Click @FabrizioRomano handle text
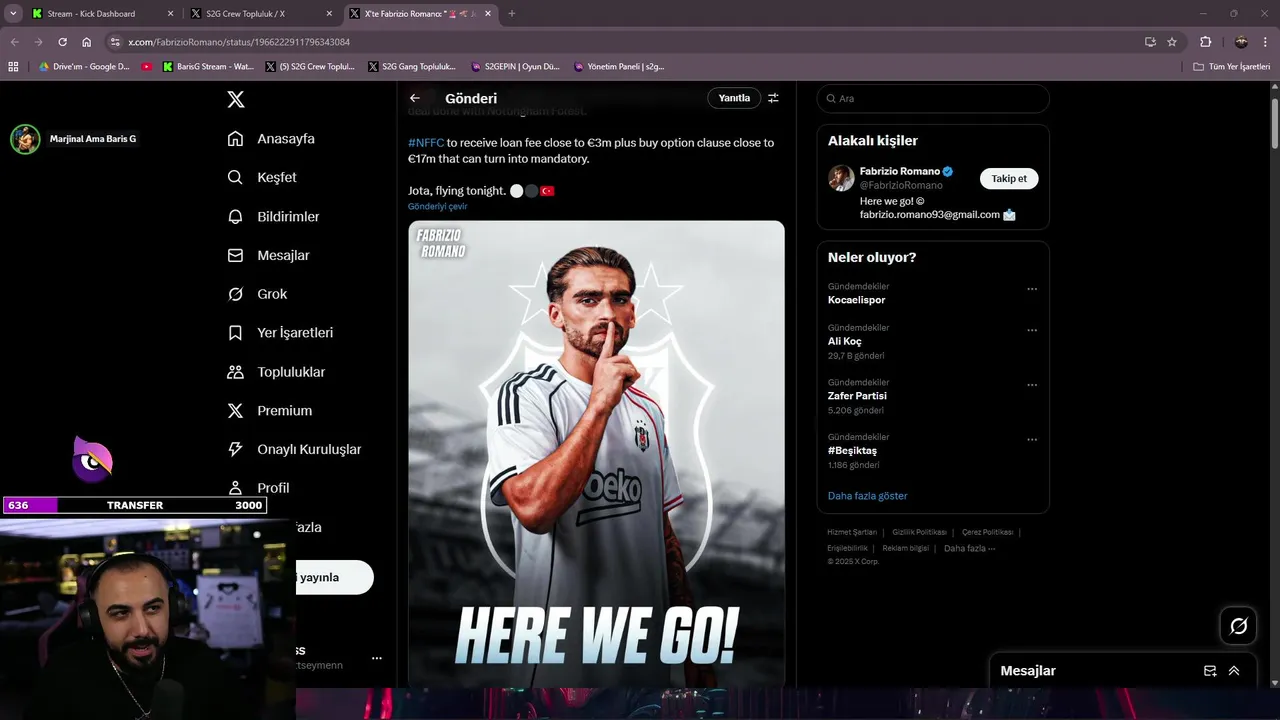This screenshot has height=720, width=1280. (x=901, y=185)
